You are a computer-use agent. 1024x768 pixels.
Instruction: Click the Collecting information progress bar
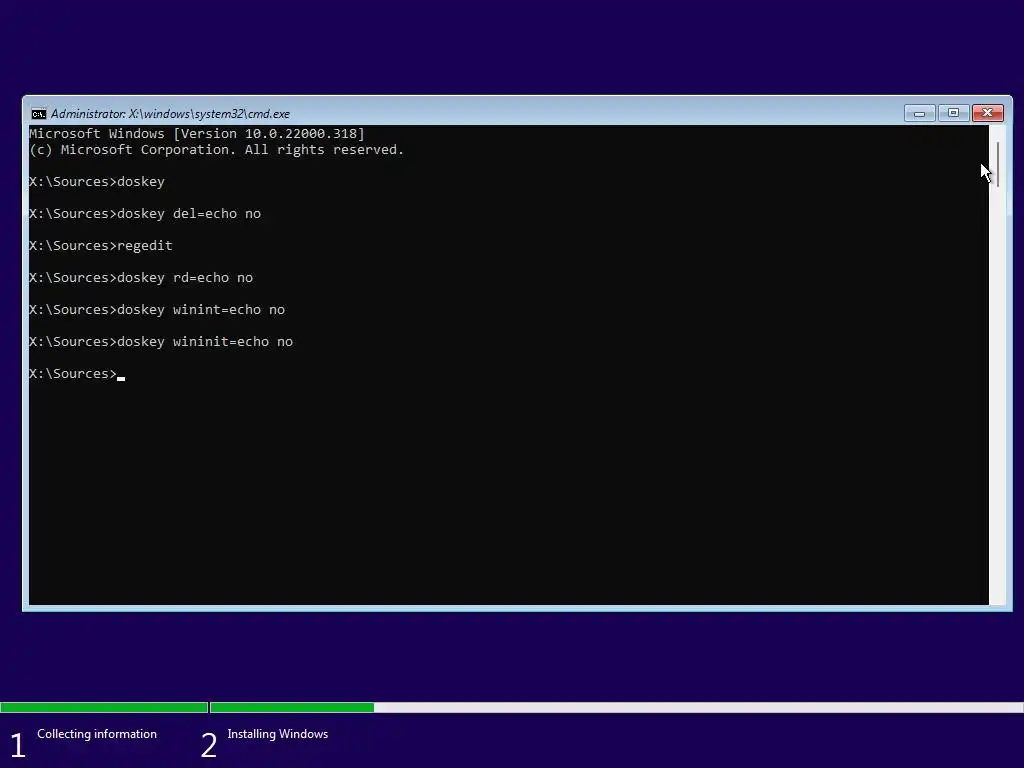104,707
